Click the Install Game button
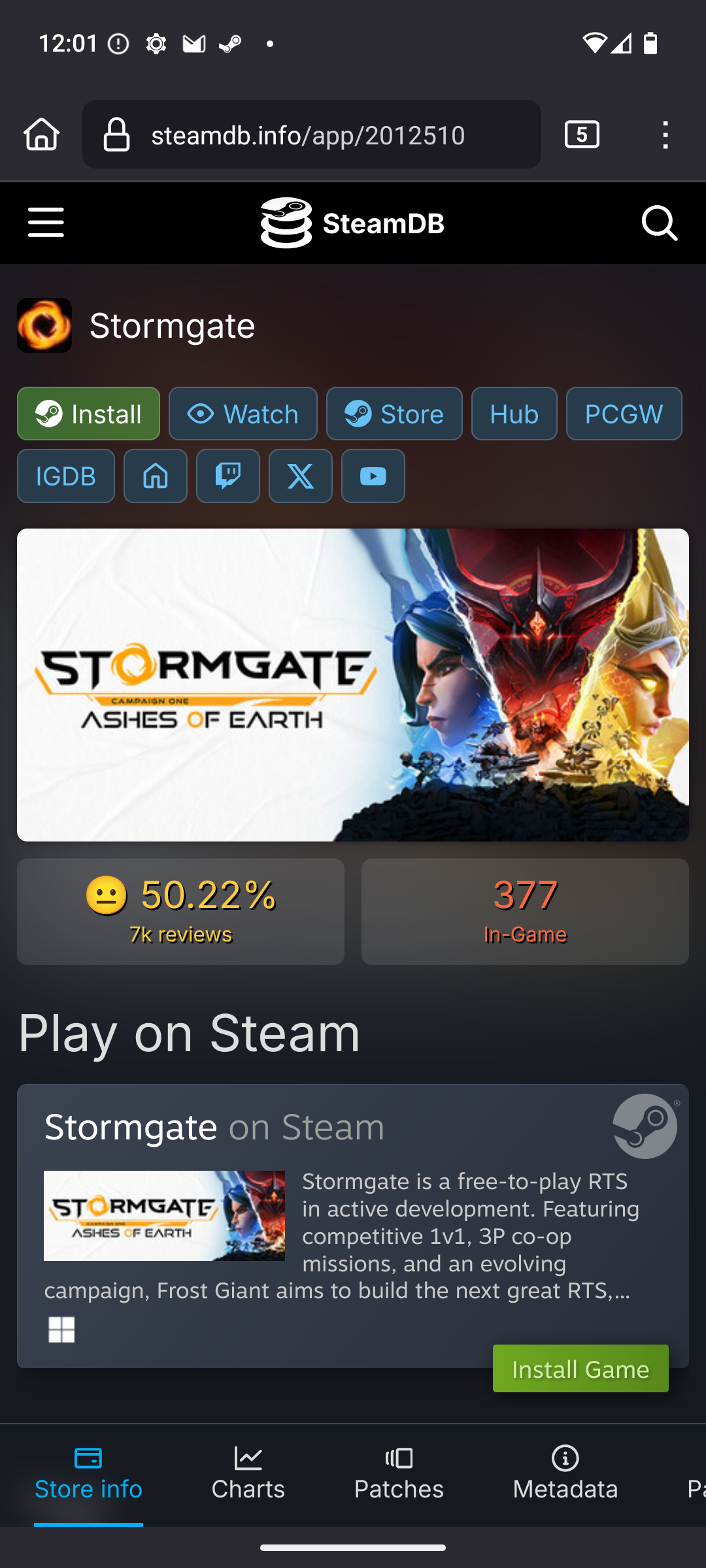Viewport: 706px width, 1568px height. point(580,1368)
